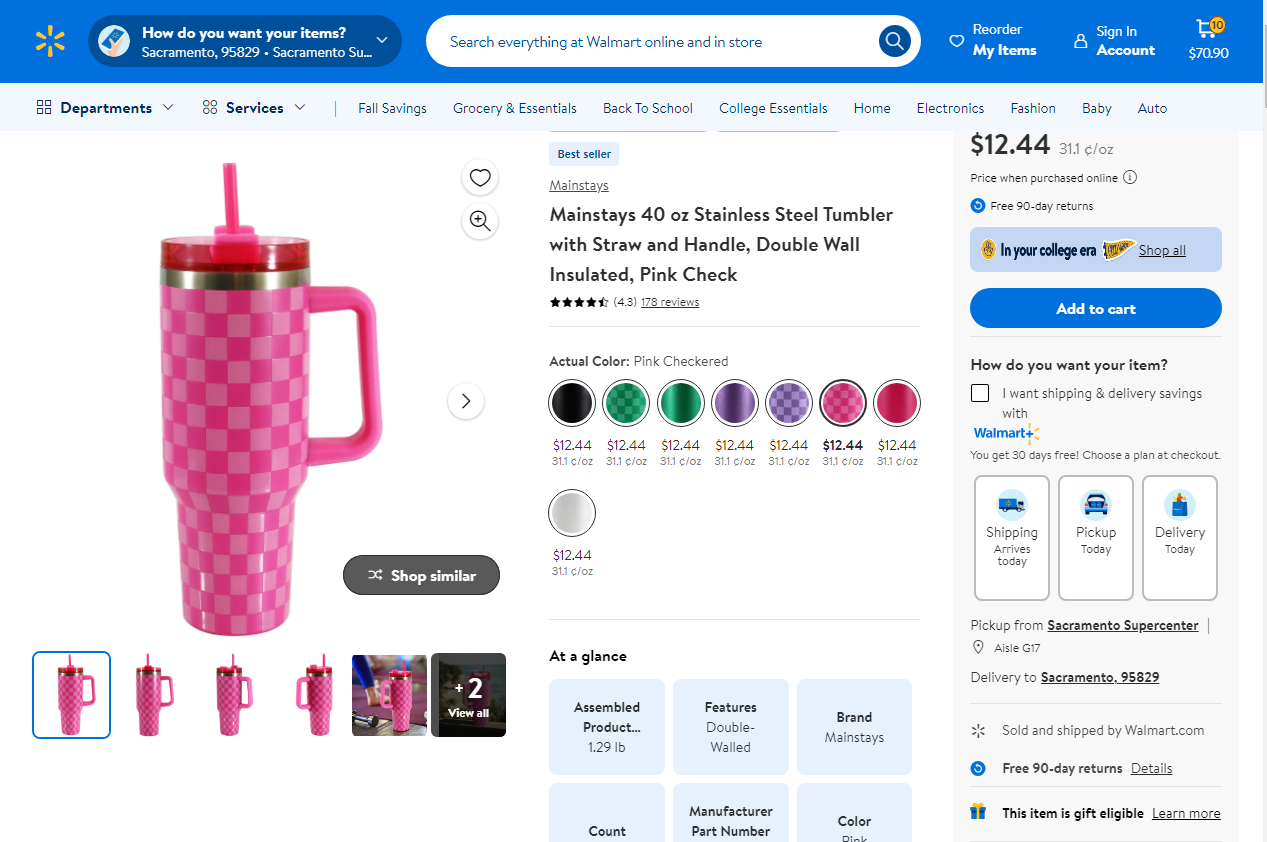Click the Sign In Account icon
Viewport: 1267px width, 842px height.
pyautogui.click(x=1081, y=40)
